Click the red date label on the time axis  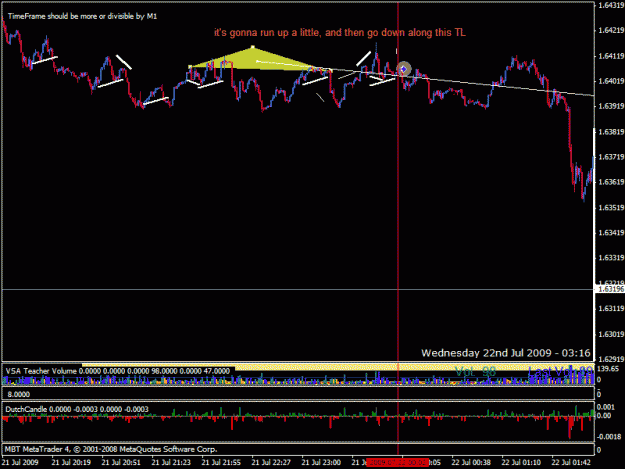pos(397,463)
